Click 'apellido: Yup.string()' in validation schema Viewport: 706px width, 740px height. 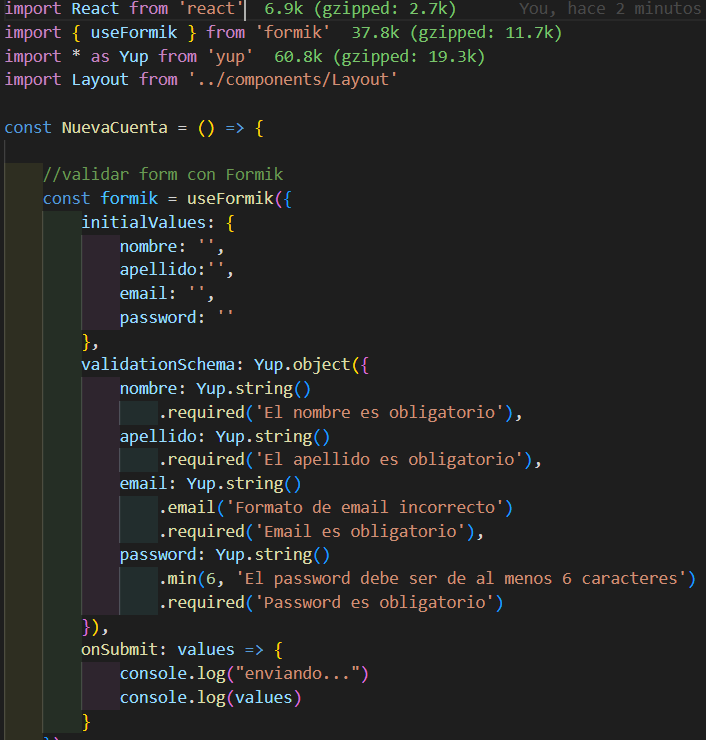[225, 436]
